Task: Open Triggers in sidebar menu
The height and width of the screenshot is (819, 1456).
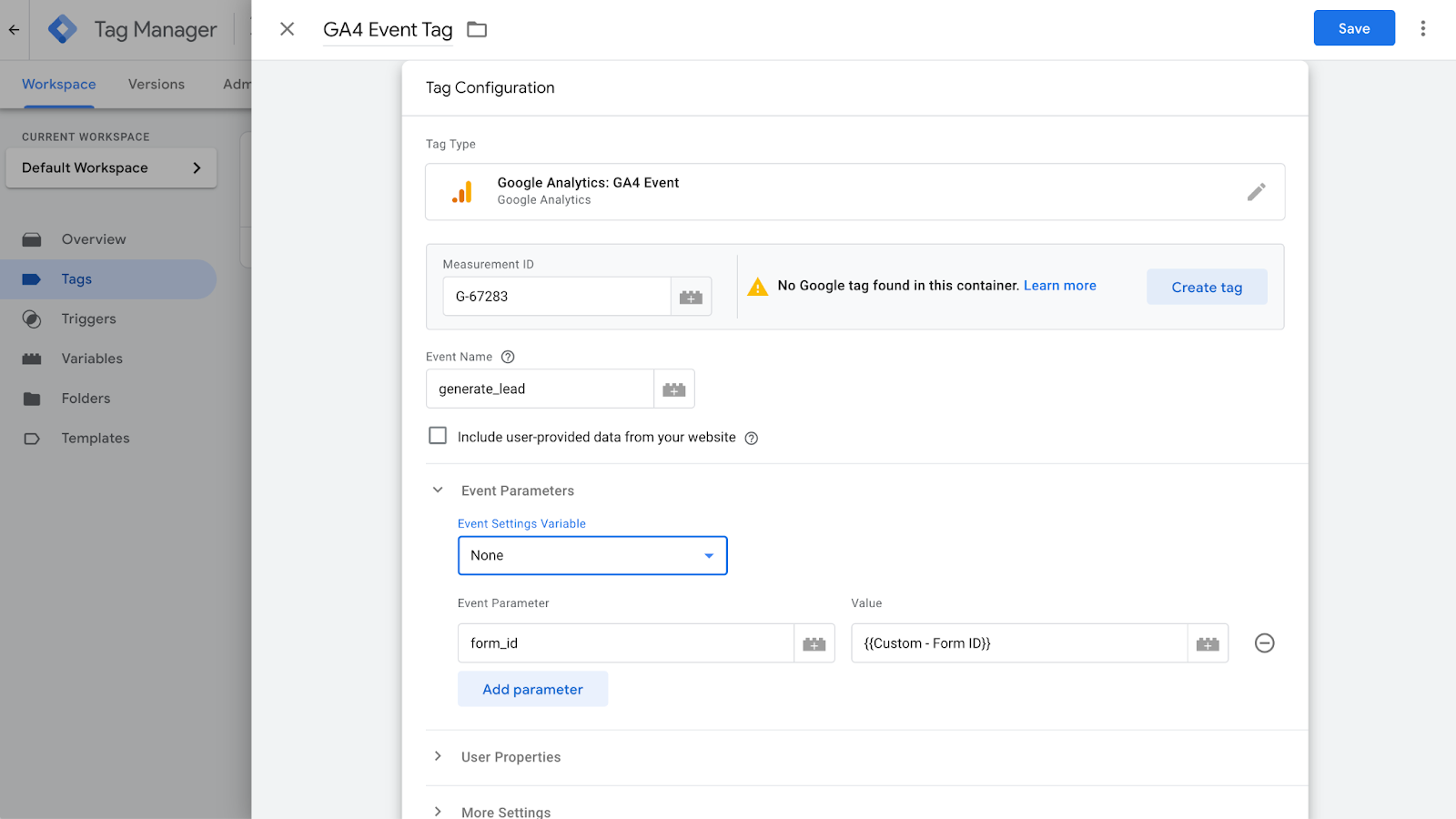Action: (x=89, y=319)
